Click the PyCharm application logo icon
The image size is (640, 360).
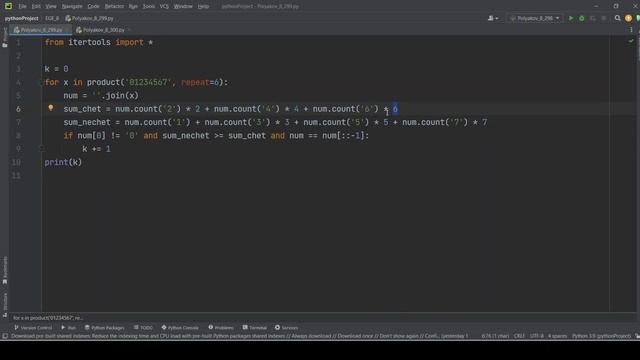click(x=8, y=6)
